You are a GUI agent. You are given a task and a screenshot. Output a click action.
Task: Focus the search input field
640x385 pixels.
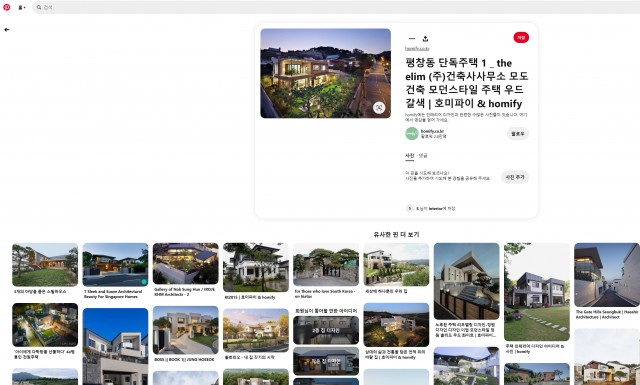click(x=336, y=7)
